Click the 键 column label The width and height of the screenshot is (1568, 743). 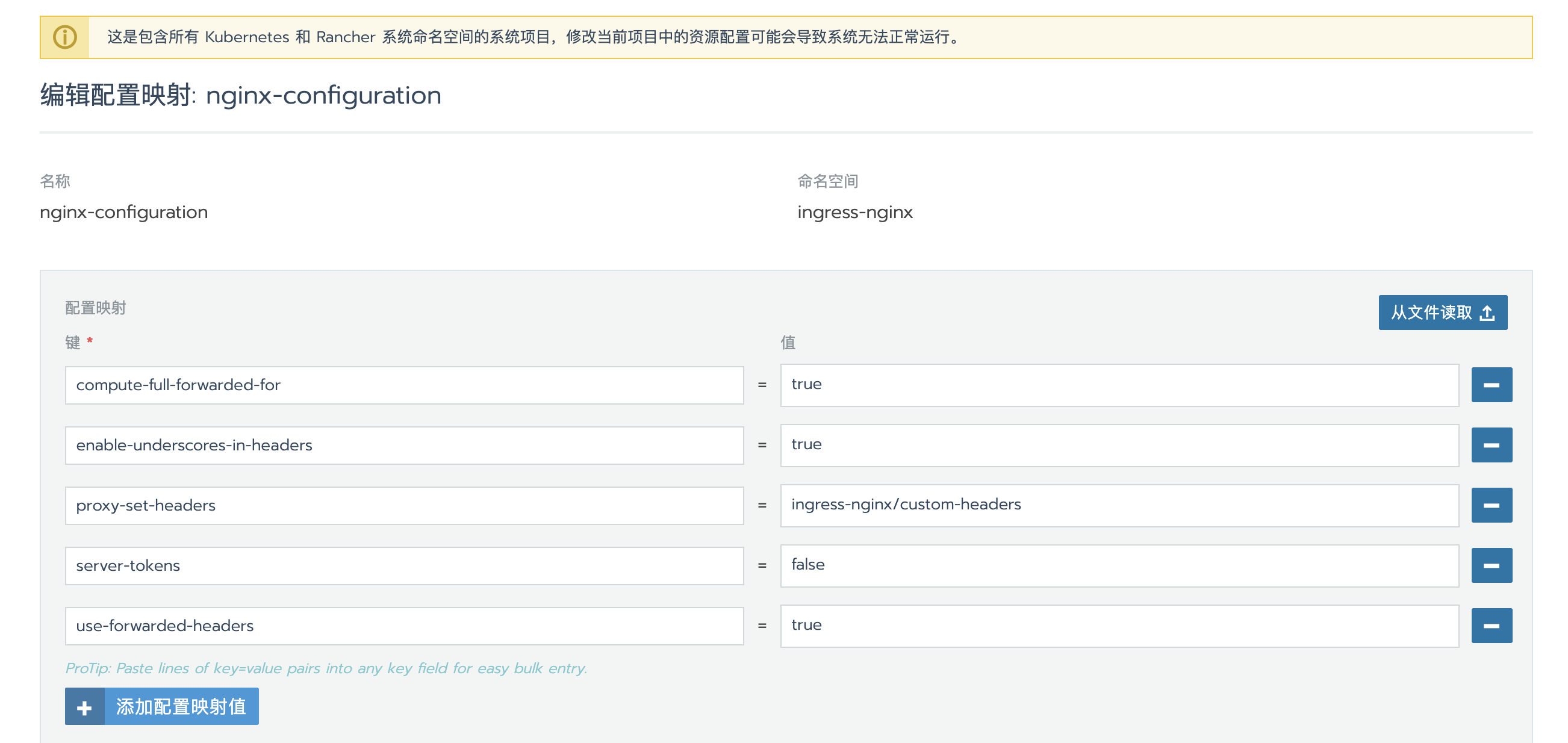(72, 342)
